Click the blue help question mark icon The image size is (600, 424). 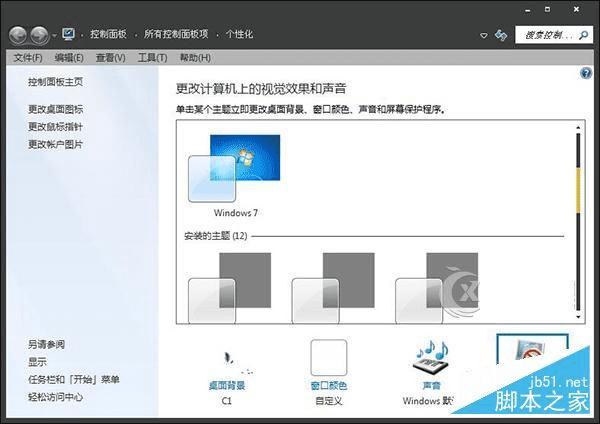pyautogui.click(x=586, y=73)
